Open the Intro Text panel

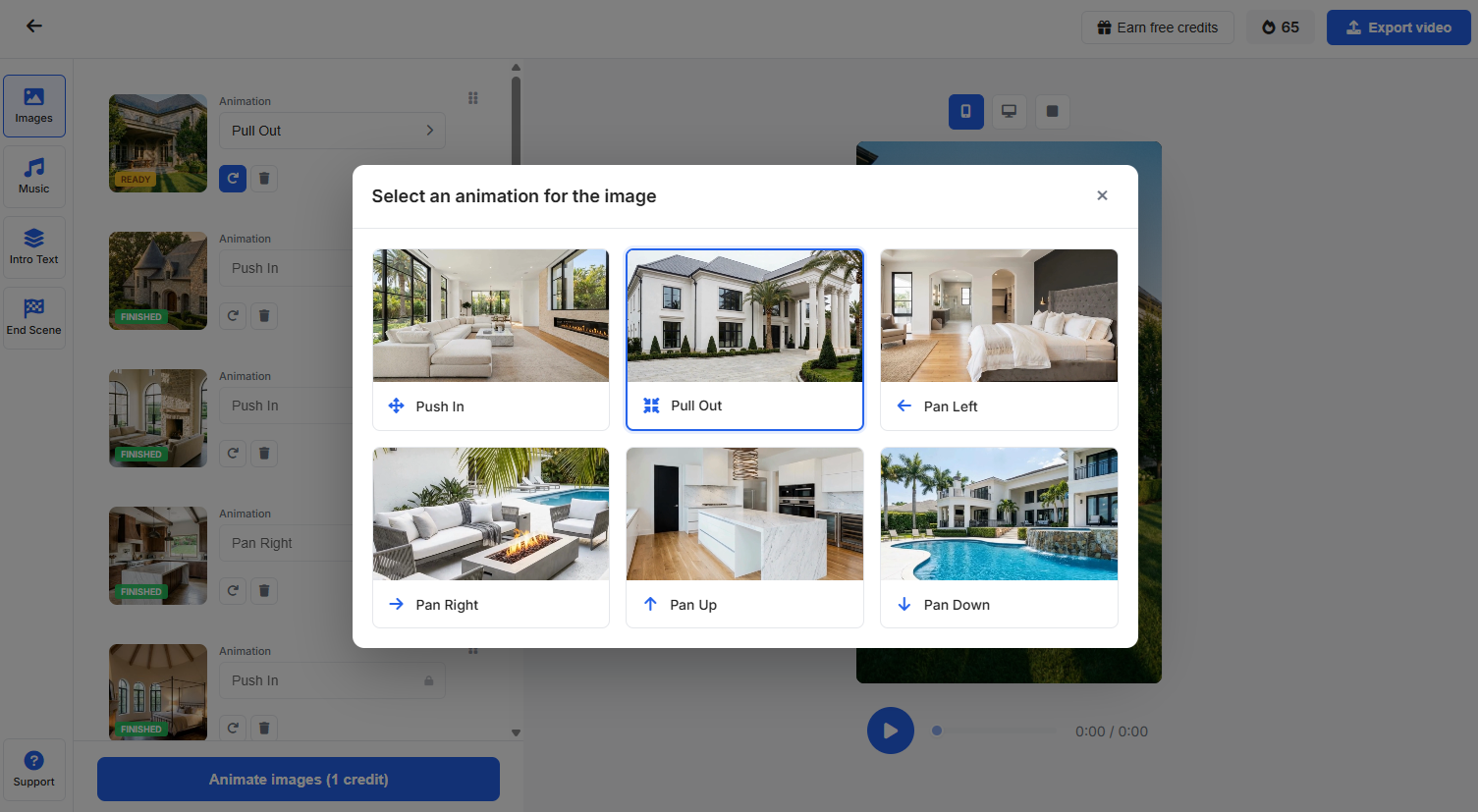(x=33, y=246)
